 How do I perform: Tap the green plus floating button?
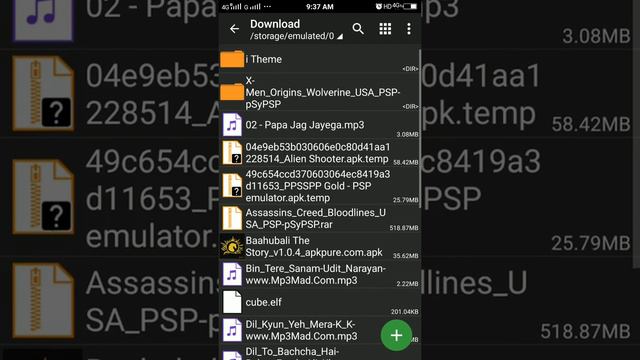396,336
